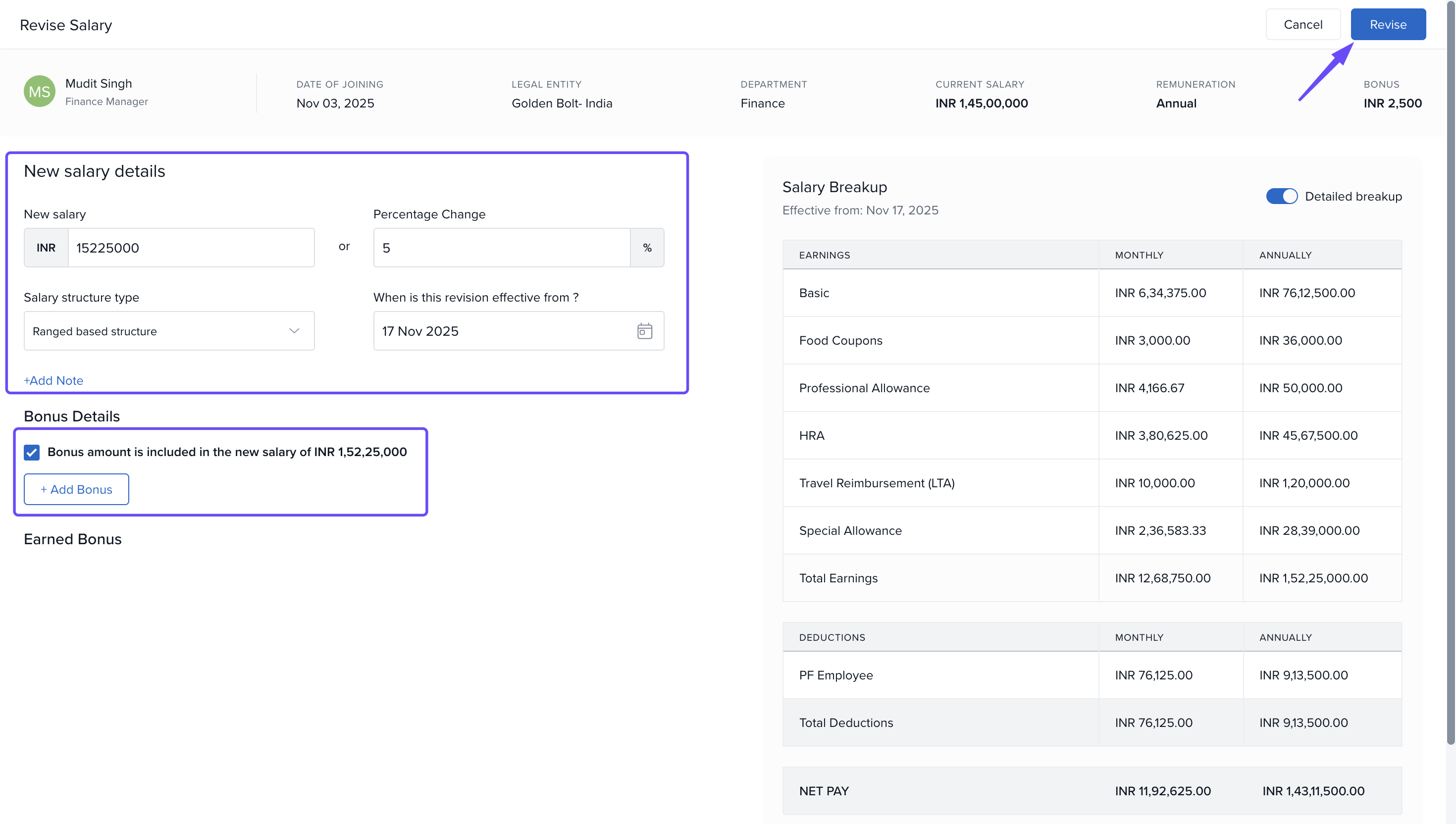Click the MS employee avatar
The height and width of the screenshot is (824, 1456).
pyautogui.click(x=39, y=92)
